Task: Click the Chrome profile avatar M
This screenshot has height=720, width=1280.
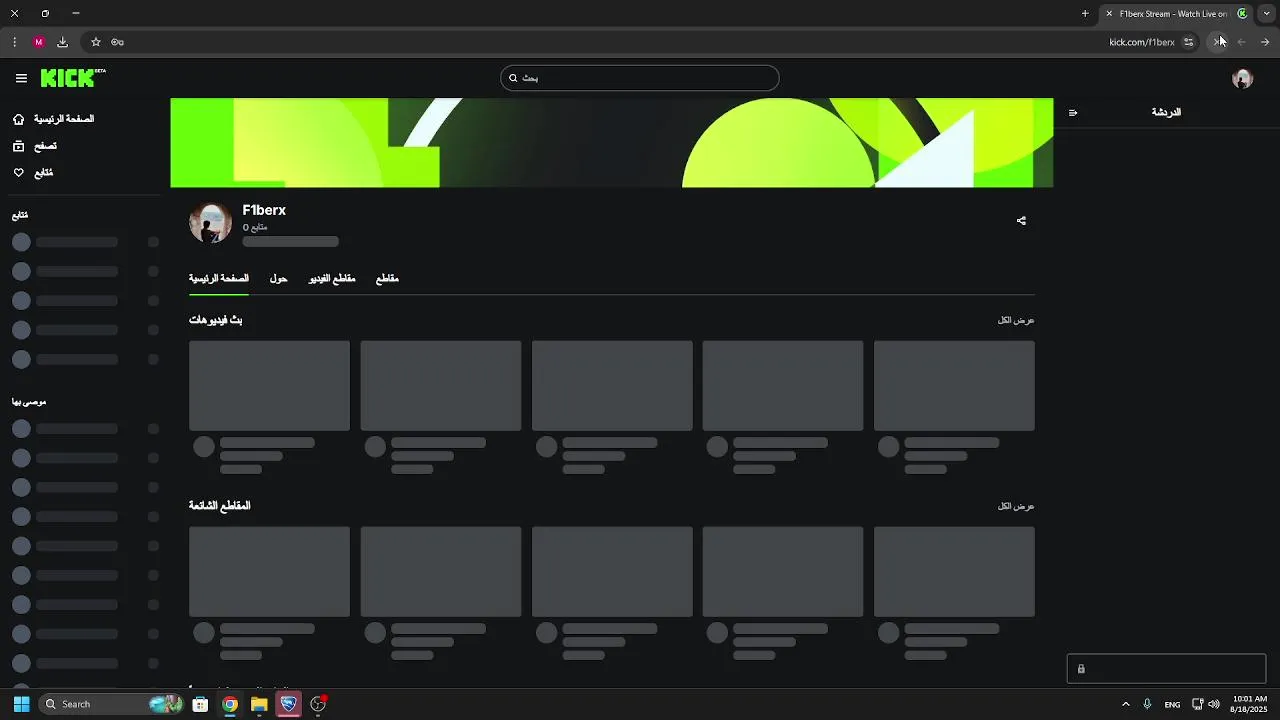Action: (x=39, y=42)
